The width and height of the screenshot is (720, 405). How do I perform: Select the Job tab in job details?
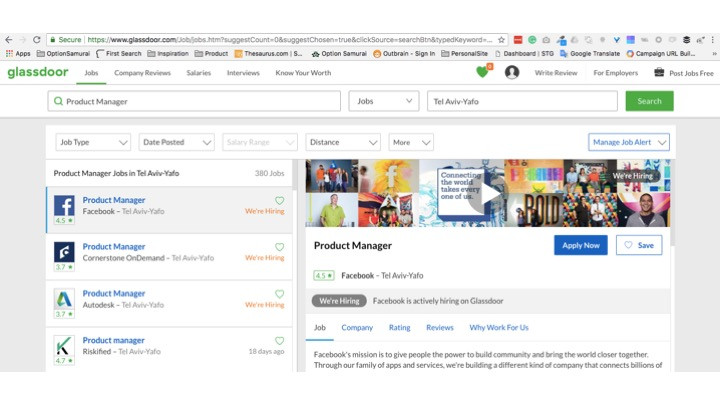point(320,327)
